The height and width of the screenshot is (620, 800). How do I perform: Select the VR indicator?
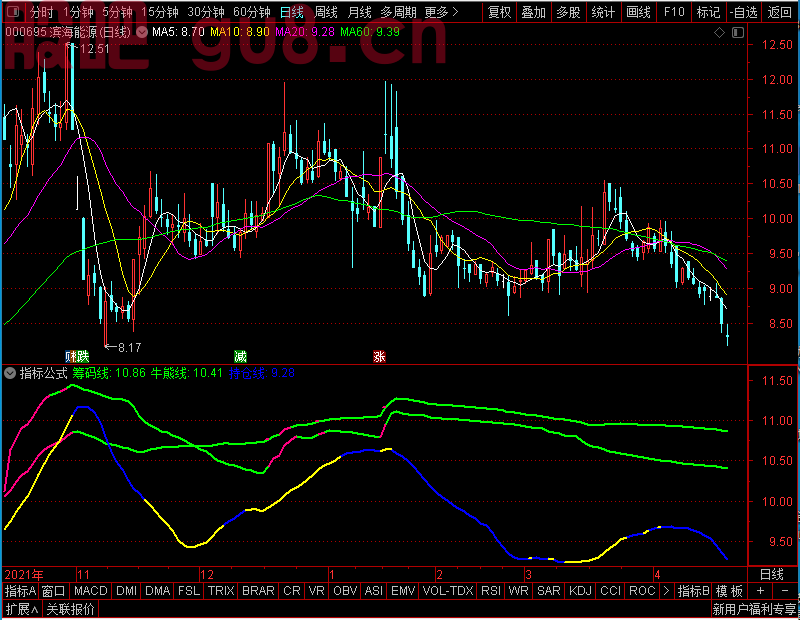pyautogui.click(x=317, y=591)
